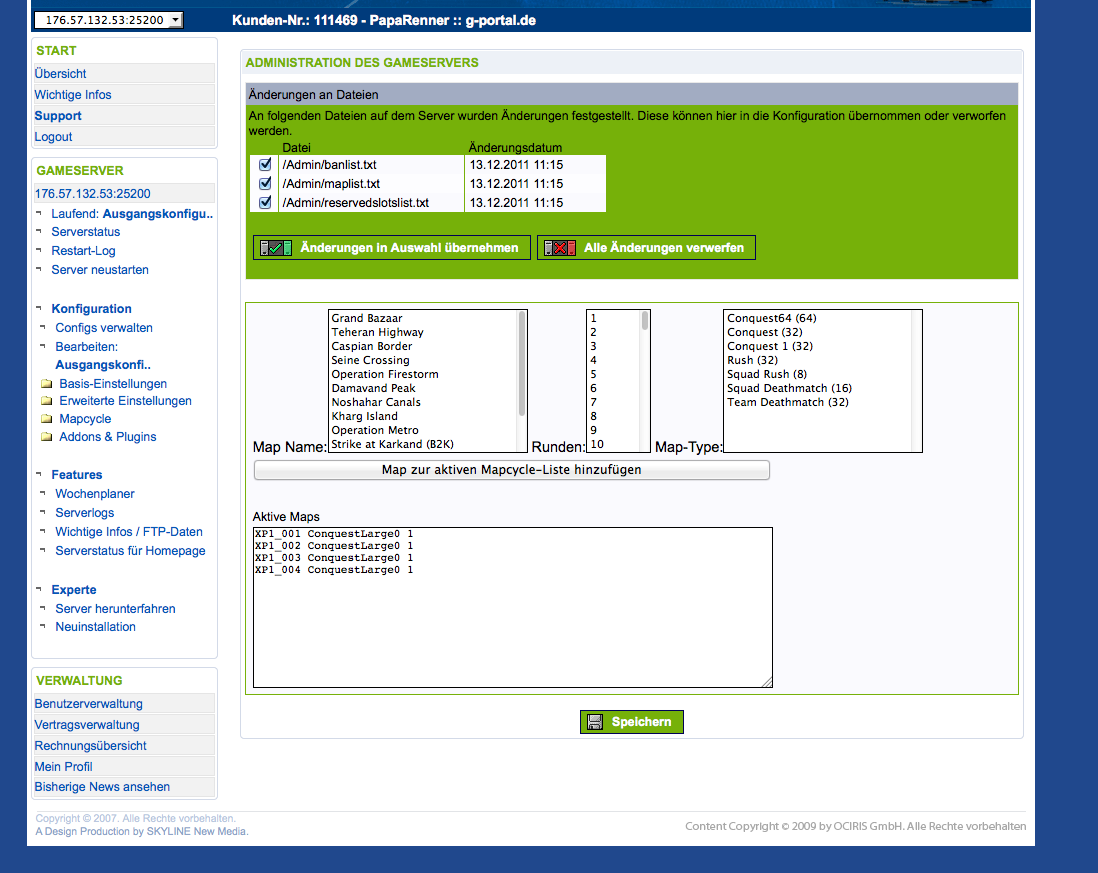Image resolution: width=1098 pixels, height=873 pixels.
Task: Click folder icon beside Basis-Einstellungen
Action: click(46, 384)
